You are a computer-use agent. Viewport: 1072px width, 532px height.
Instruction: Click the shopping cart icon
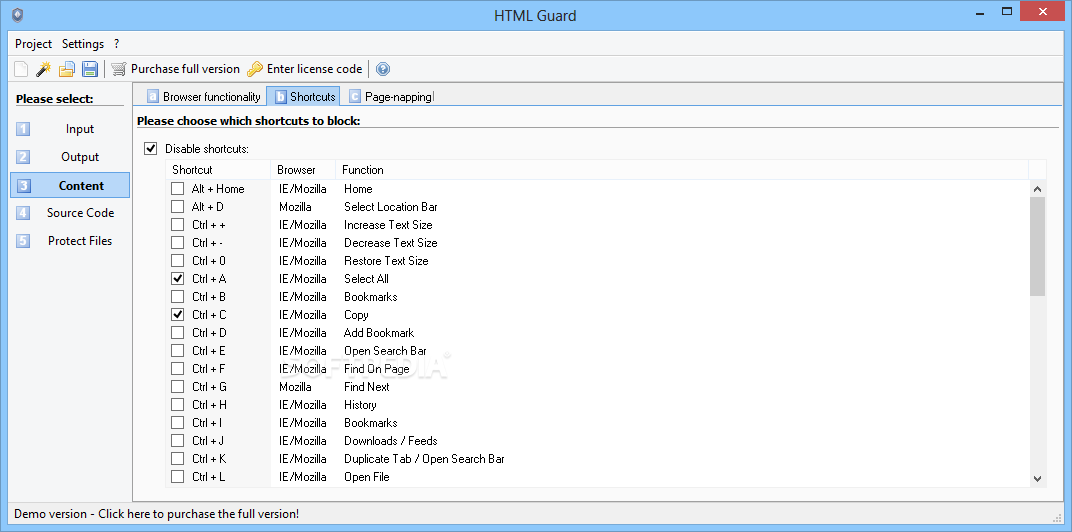119,69
